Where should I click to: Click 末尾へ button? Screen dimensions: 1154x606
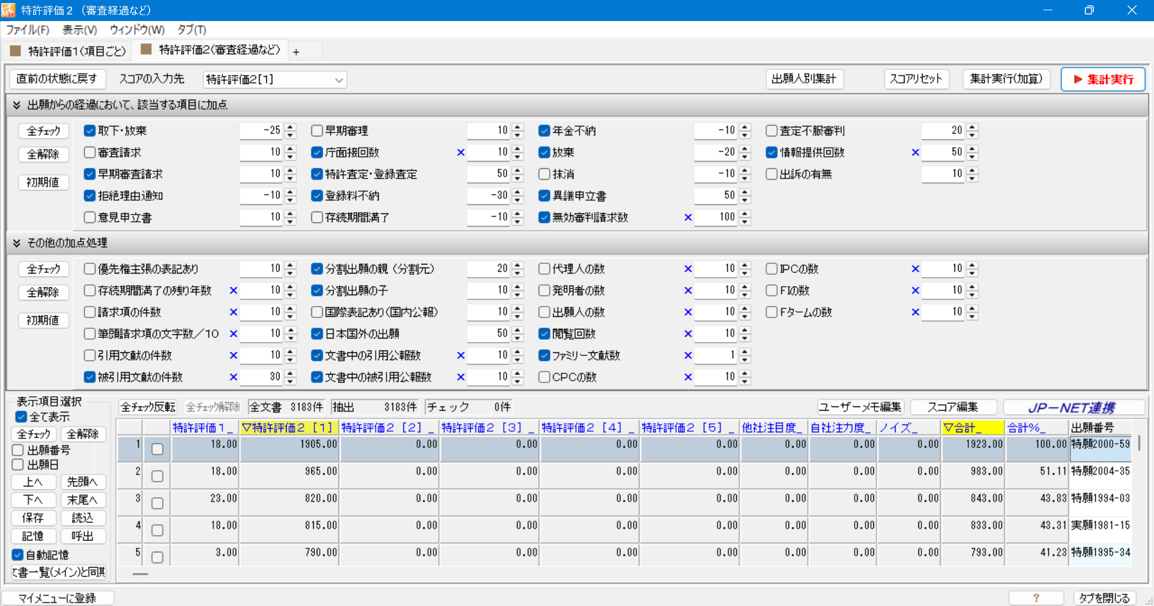[82, 500]
